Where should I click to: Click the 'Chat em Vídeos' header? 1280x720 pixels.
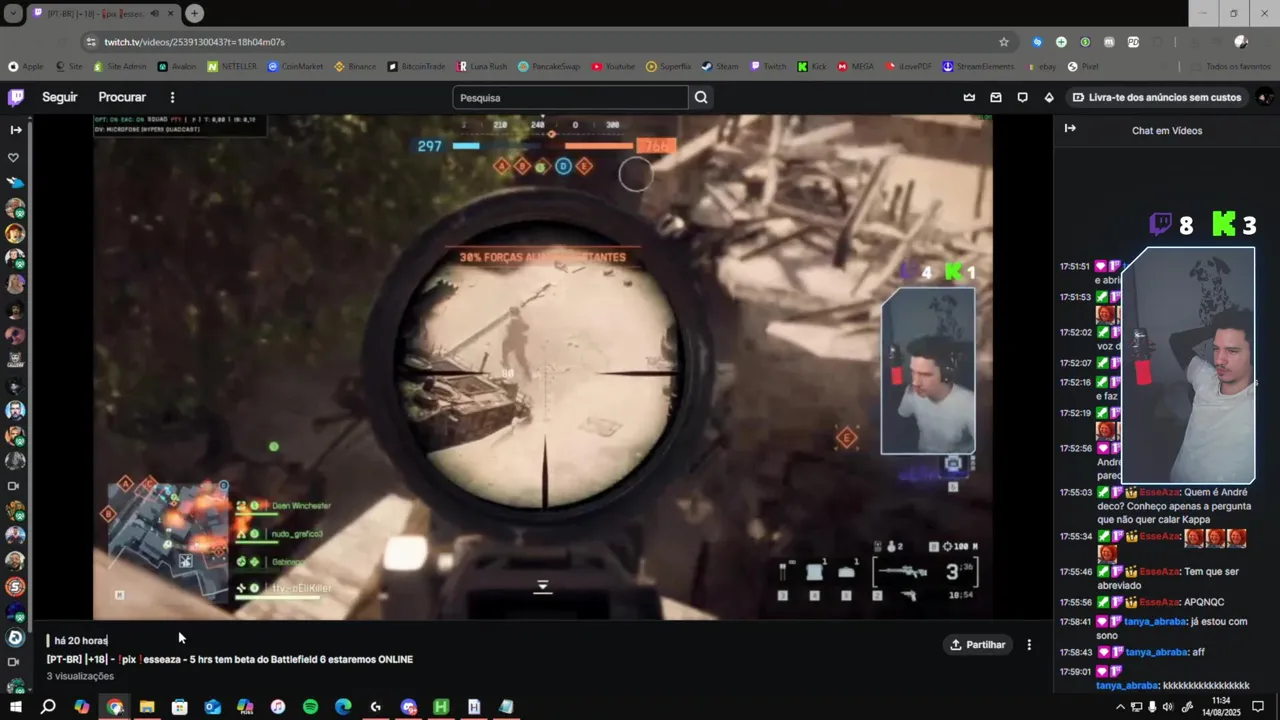pyautogui.click(x=1167, y=131)
